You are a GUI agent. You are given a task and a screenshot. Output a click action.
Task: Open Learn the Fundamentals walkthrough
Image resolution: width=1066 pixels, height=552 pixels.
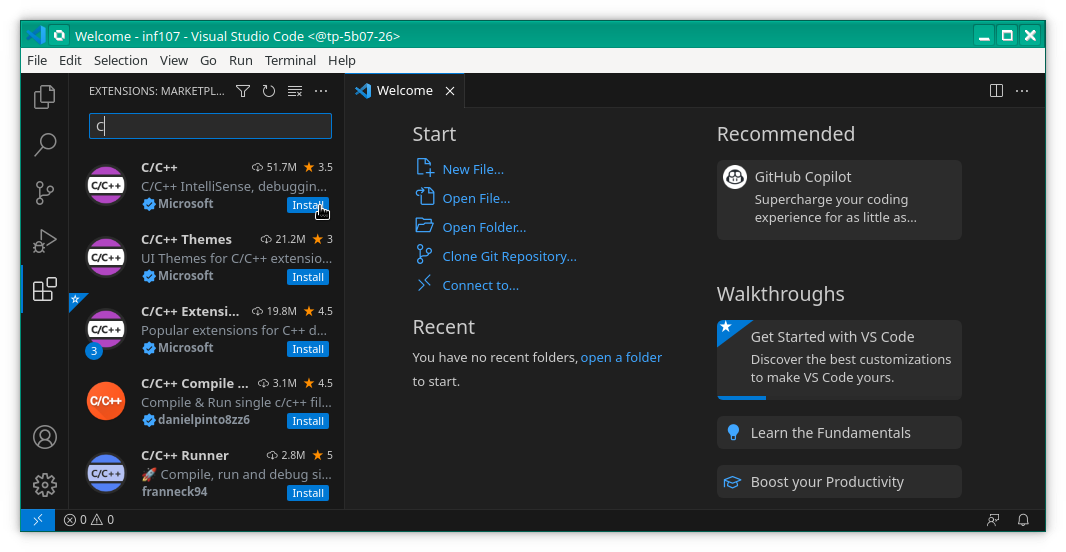(839, 433)
